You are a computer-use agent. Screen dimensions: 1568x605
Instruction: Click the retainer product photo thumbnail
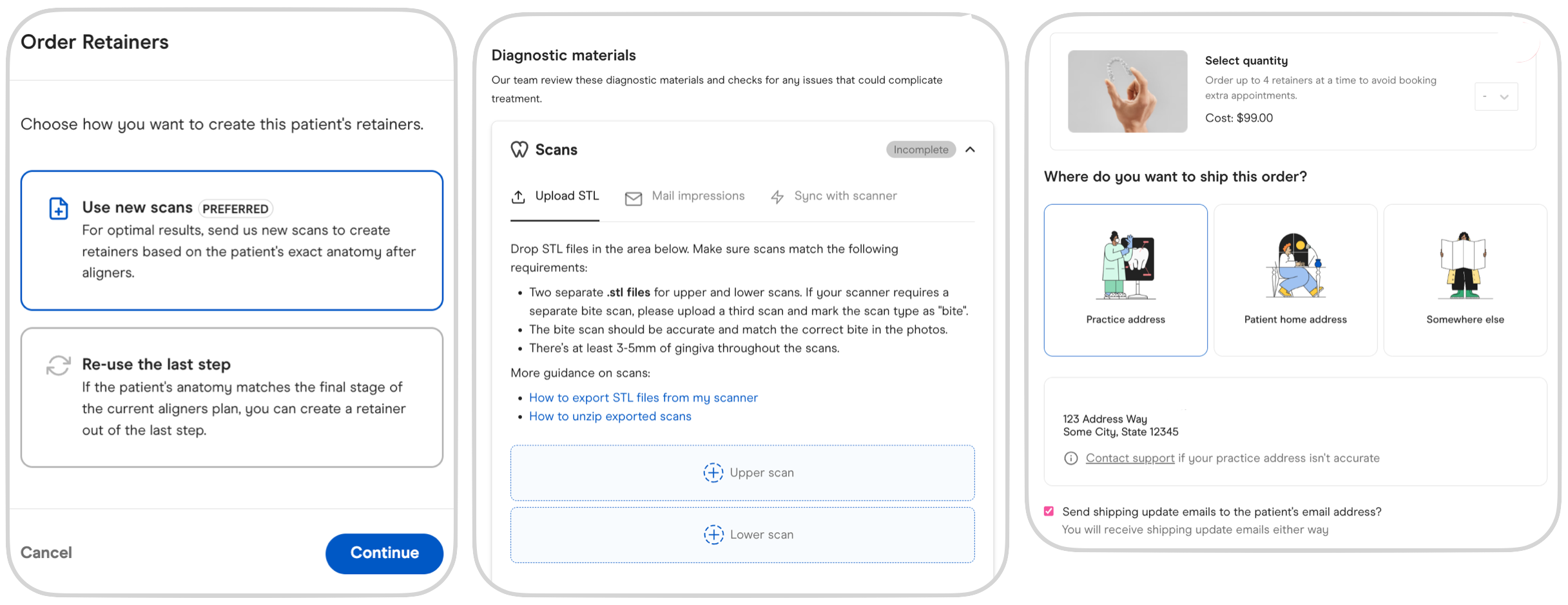point(1127,91)
